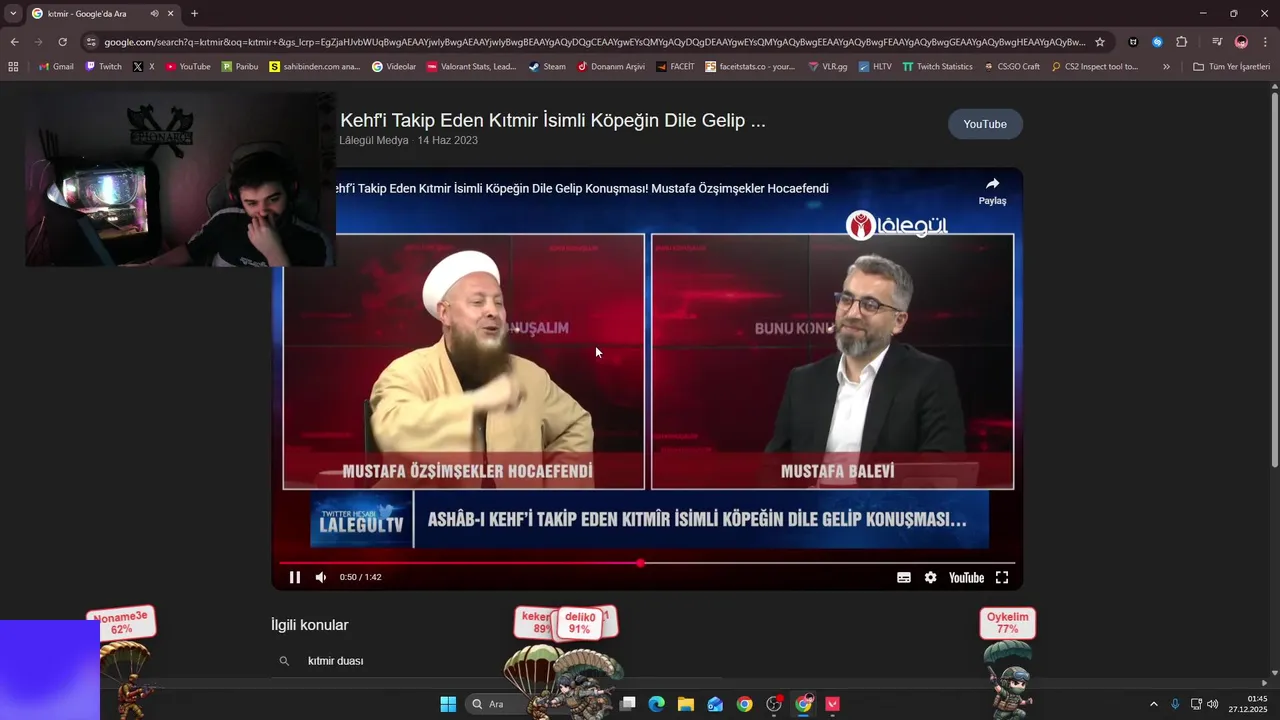Open CS:GO Craft bookmark
Image resolution: width=1280 pixels, height=720 pixels.
(x=1012, y=67)
